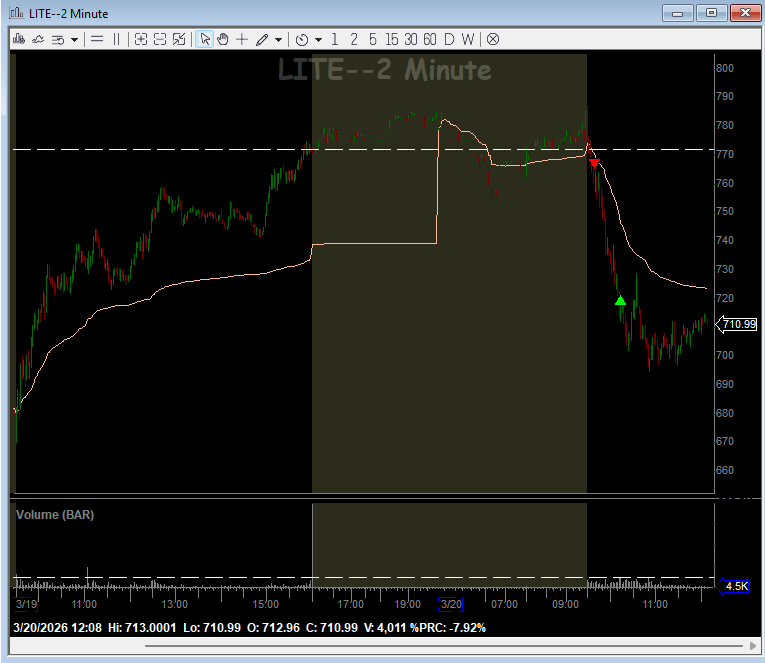
Task: Click the 3/20 date marker on time axis
Action: coord(451,604)
